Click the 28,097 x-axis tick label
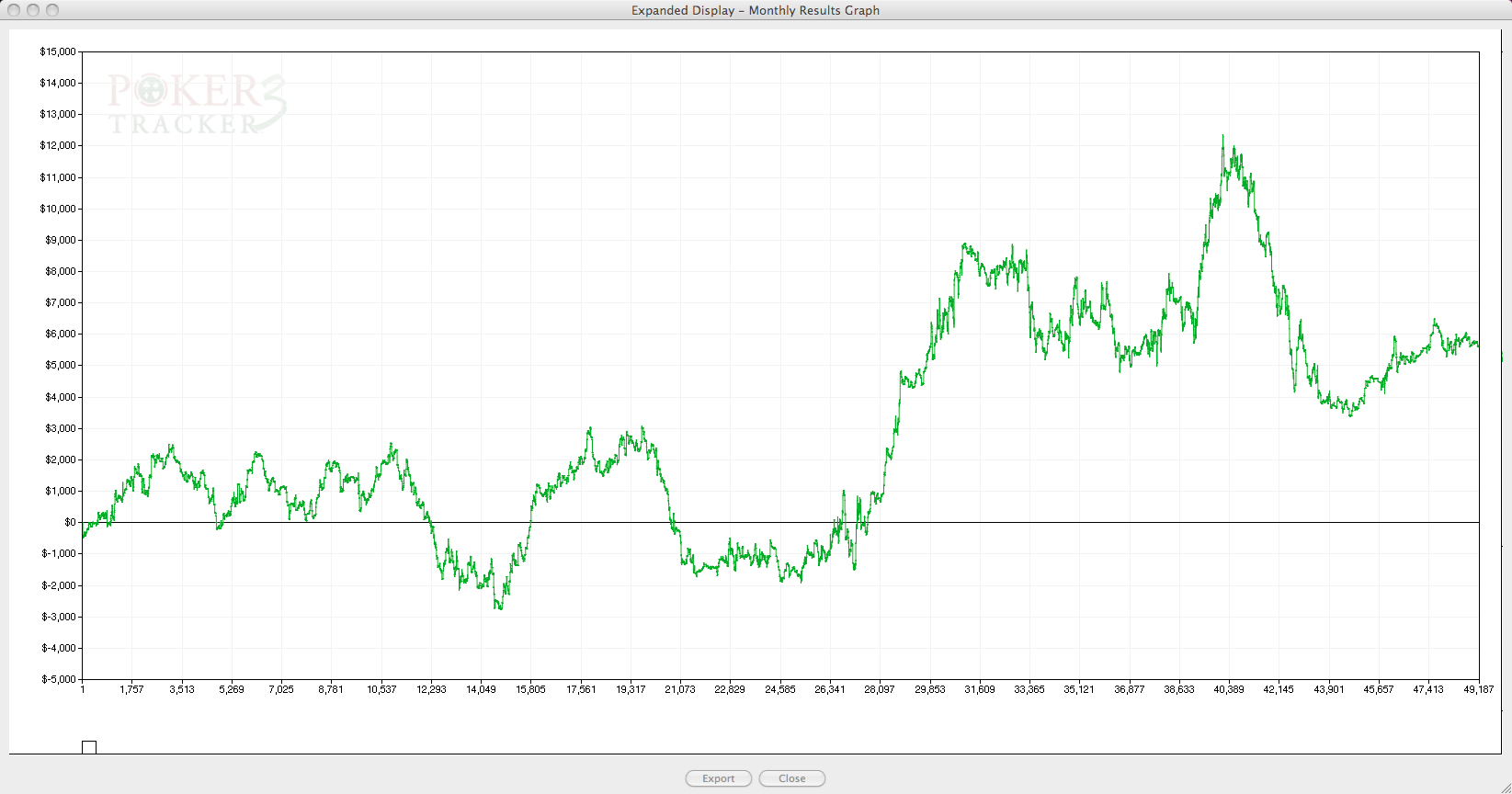The image size is (1512, 794). tap(880, 689)
